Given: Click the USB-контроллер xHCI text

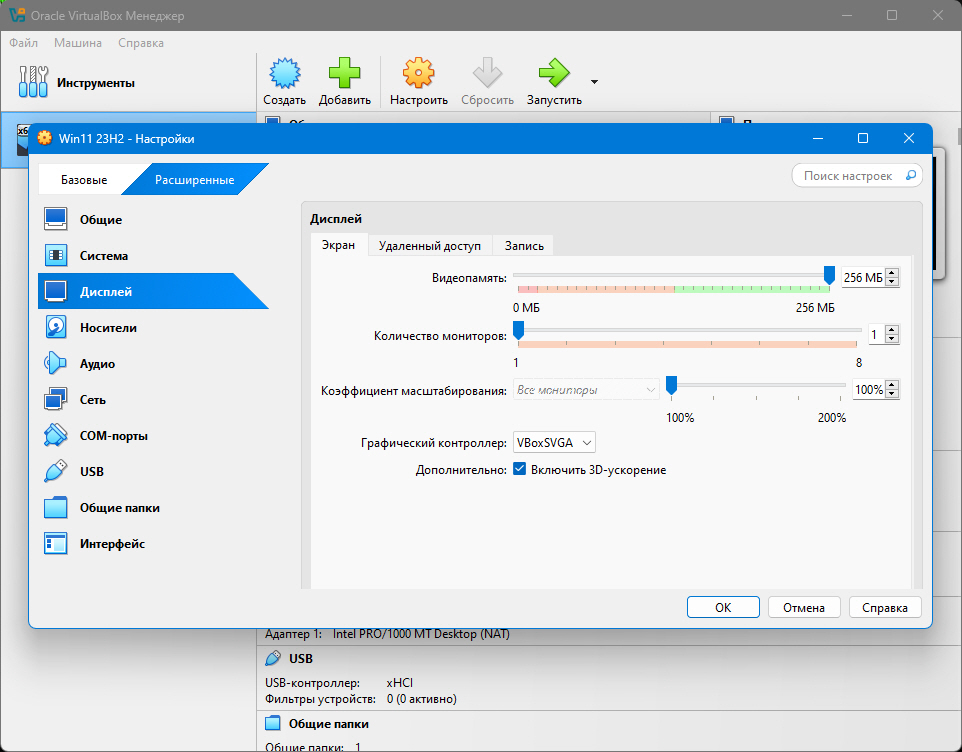Looking at the screenshot, I should 339,682.
